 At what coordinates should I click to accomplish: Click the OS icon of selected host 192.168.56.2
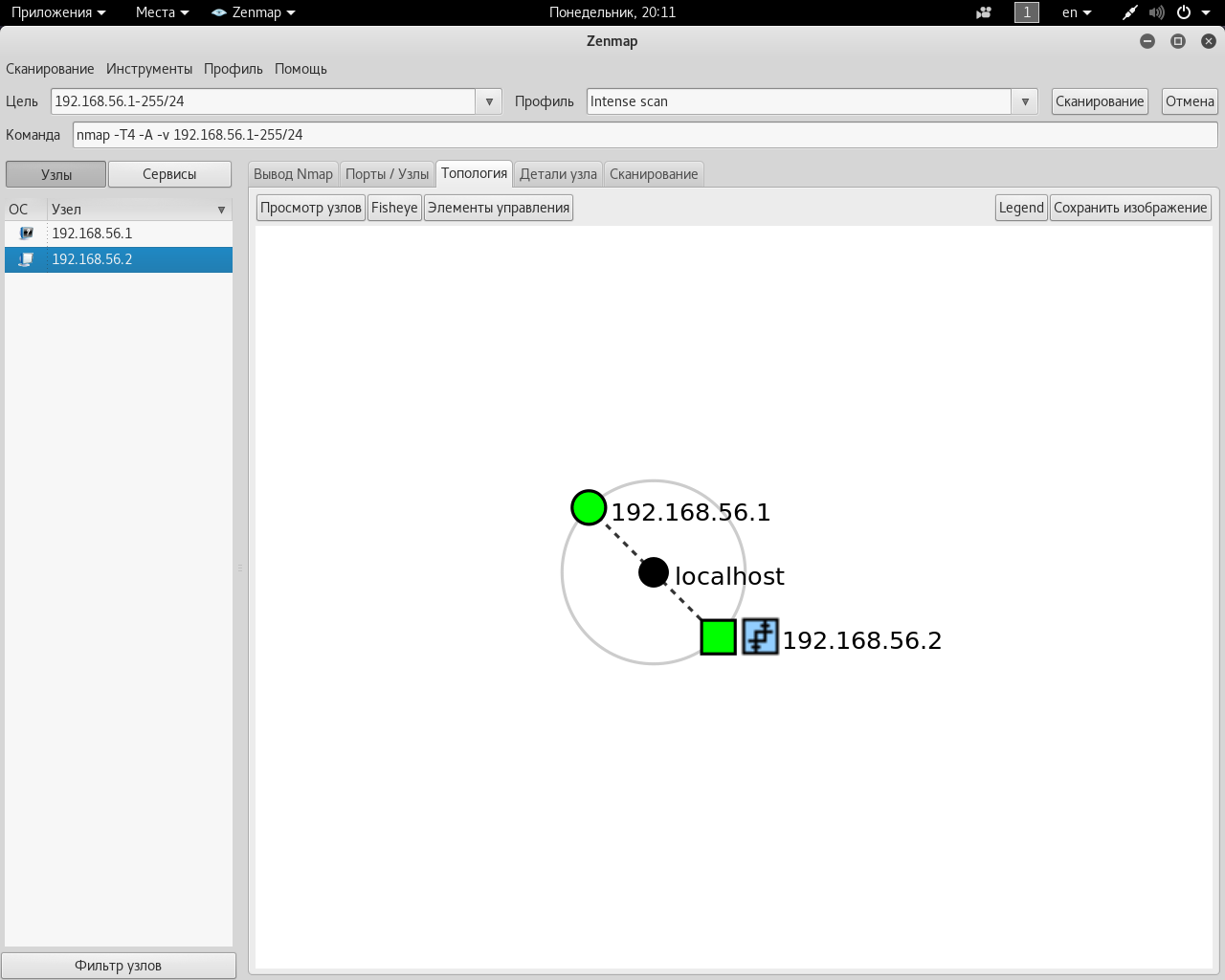pyautogui.click(x=26, y=259)
